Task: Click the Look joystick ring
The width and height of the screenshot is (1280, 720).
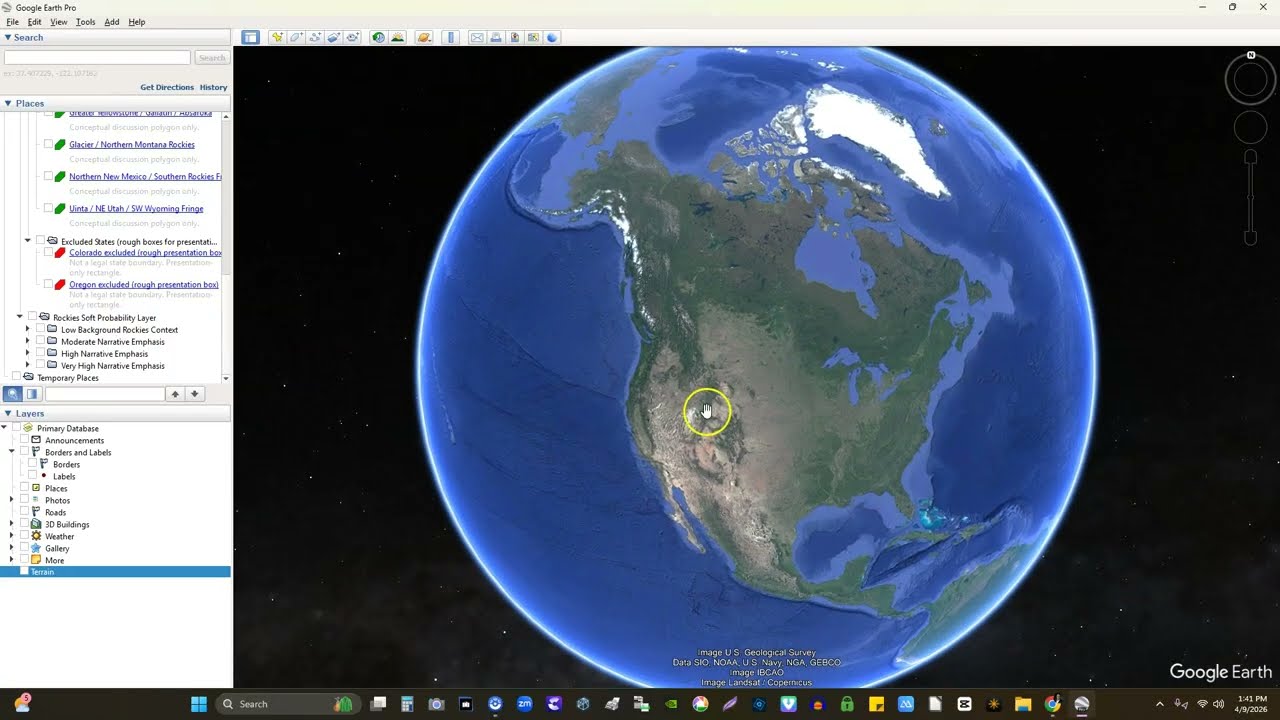Action: pos(1250,80)
